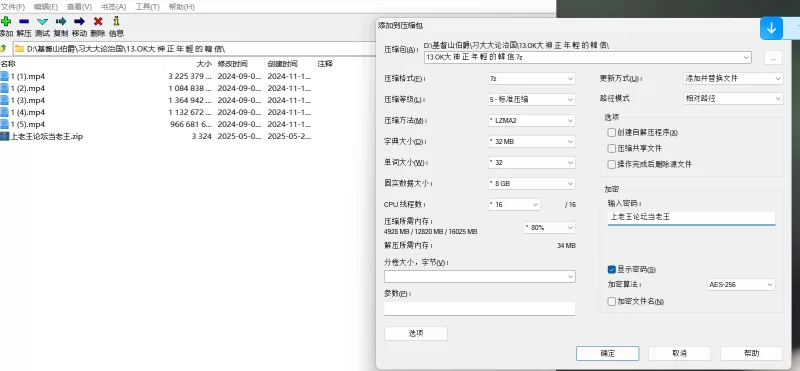Click file icon of 1 (3).mp4
Screen dimensions: 800x371
(4, 100)
